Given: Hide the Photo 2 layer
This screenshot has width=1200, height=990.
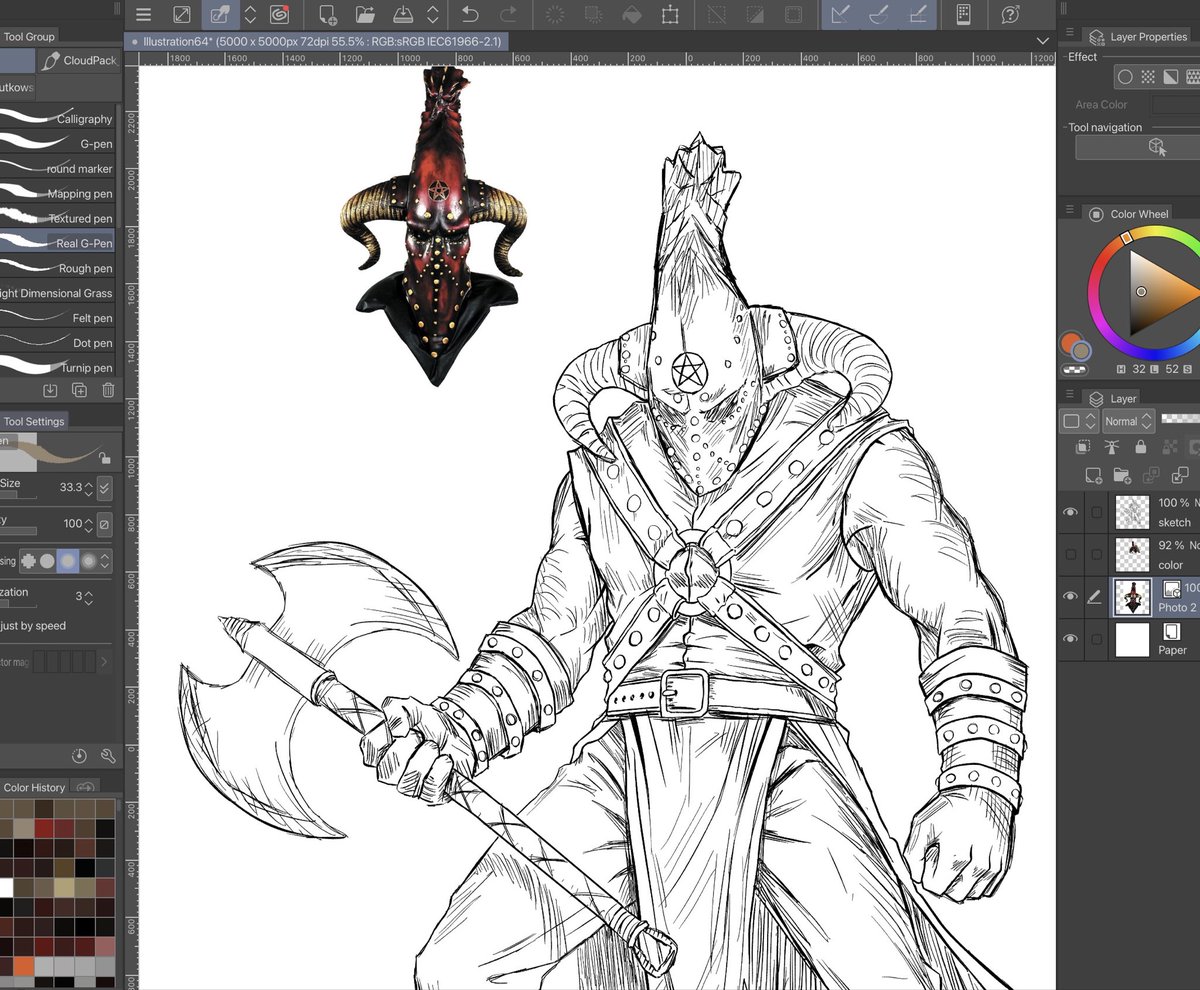Looking at the screenshot, I should click(x=1070, y=596).
